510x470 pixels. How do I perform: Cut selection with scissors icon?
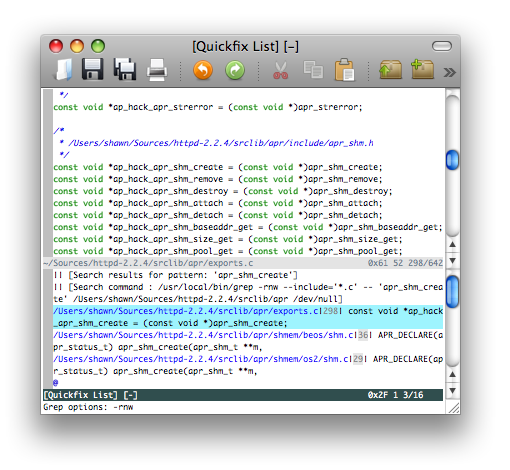click(280, 71)
